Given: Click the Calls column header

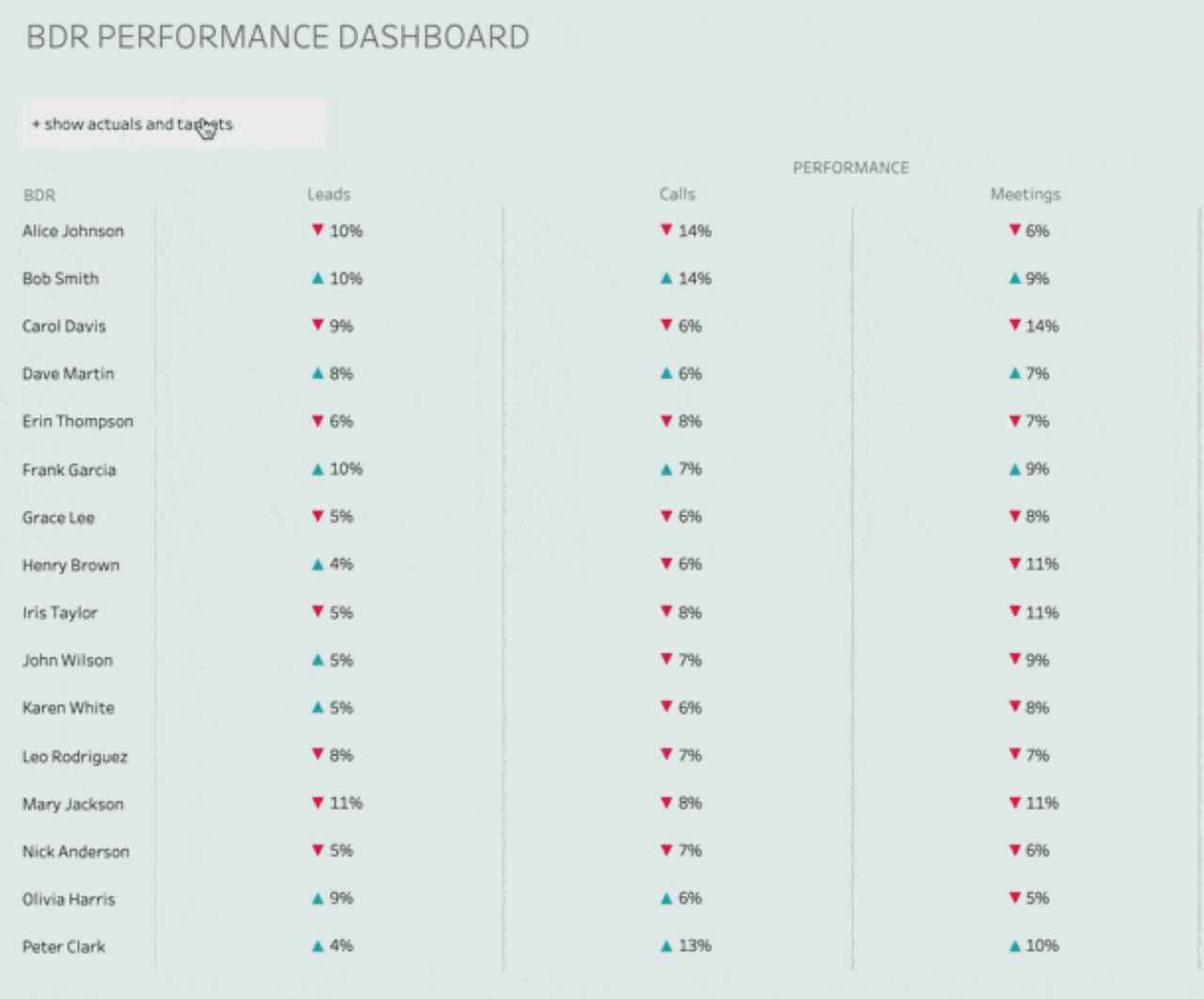Looking at the screenshot, I should 677,194.
